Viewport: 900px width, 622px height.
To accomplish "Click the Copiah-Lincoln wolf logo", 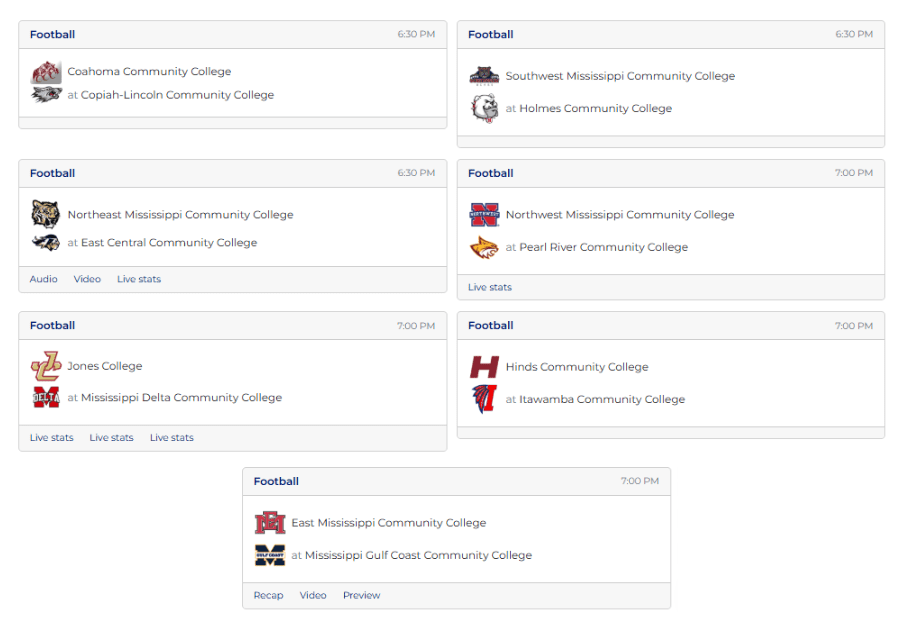I will click(46, 95).
